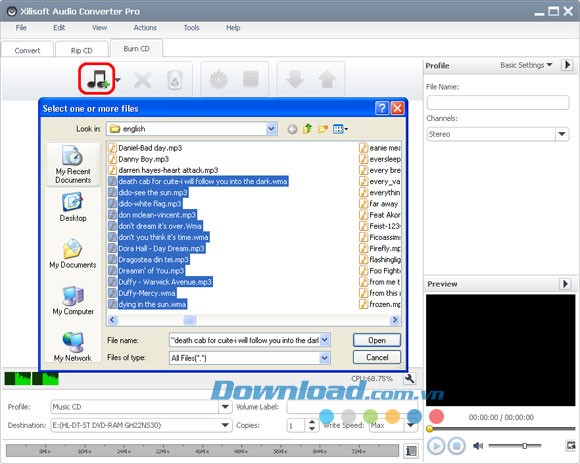The height and width of the screenshot is (464, 580).
Task: Select Dragostea din tei.mp3 file
Action: (149, 260)
